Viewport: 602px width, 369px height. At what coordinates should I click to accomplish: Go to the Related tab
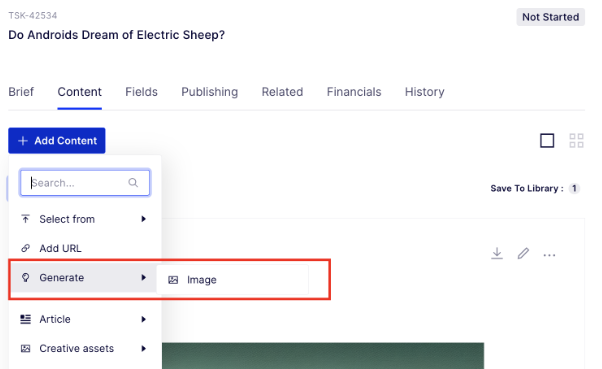pyautogui.click(x=282, y=92)
